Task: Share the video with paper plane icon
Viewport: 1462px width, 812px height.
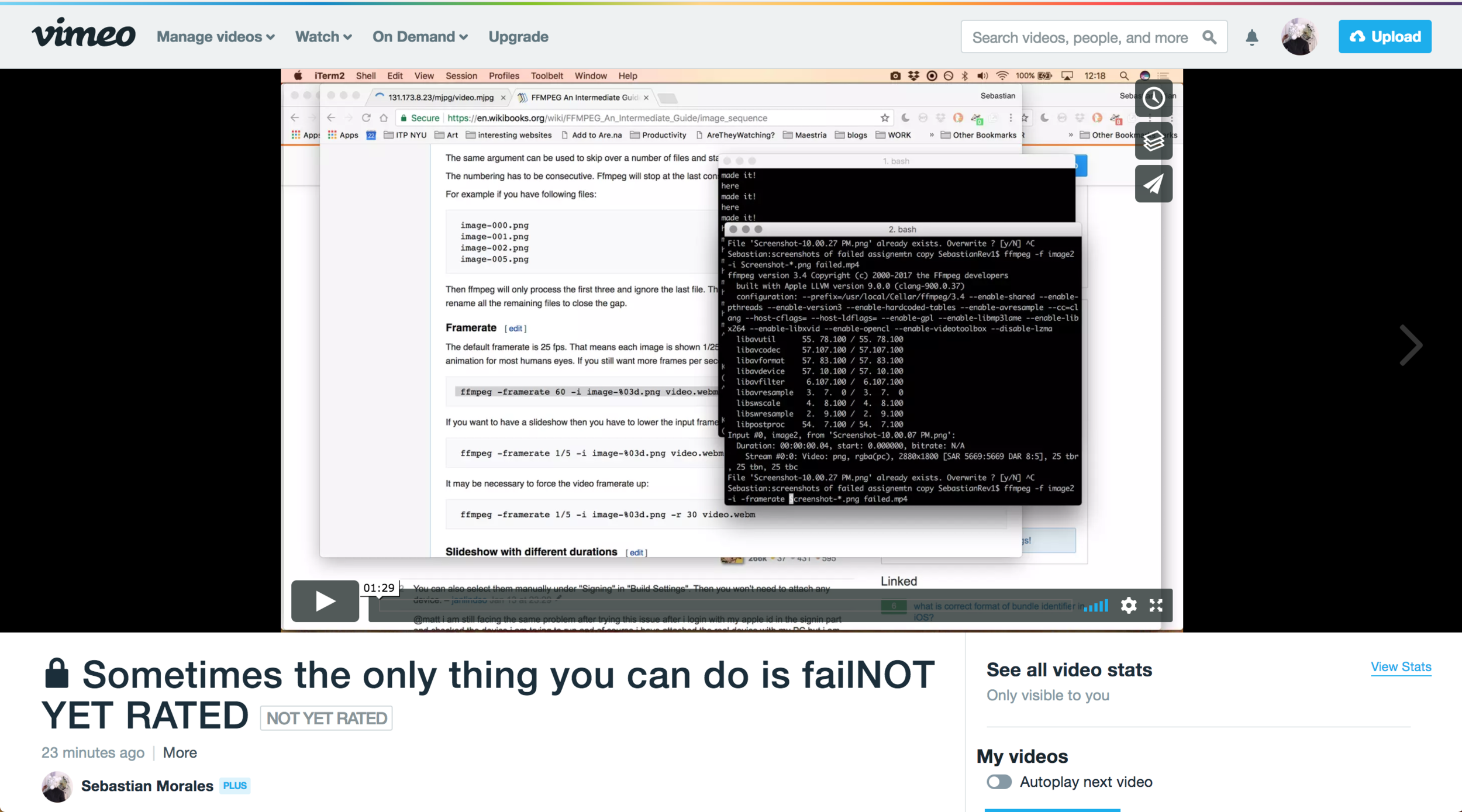Action: point(1153,184)
